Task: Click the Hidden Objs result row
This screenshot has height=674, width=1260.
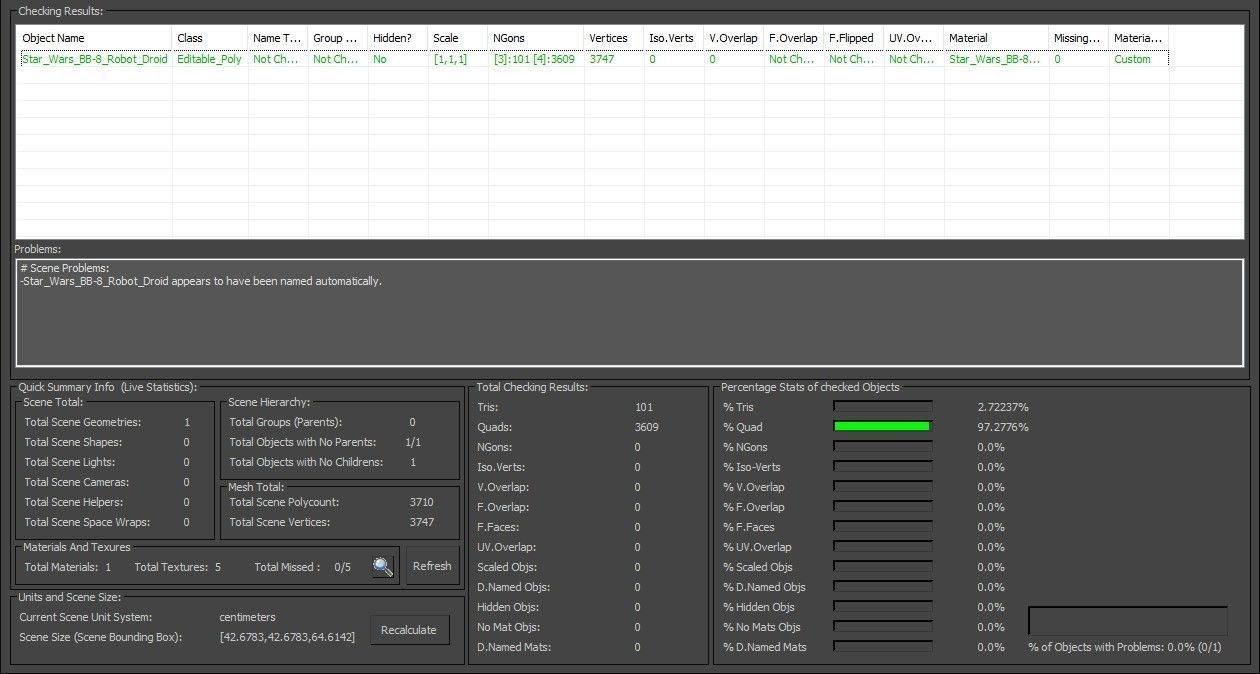Action: (558, 607)
